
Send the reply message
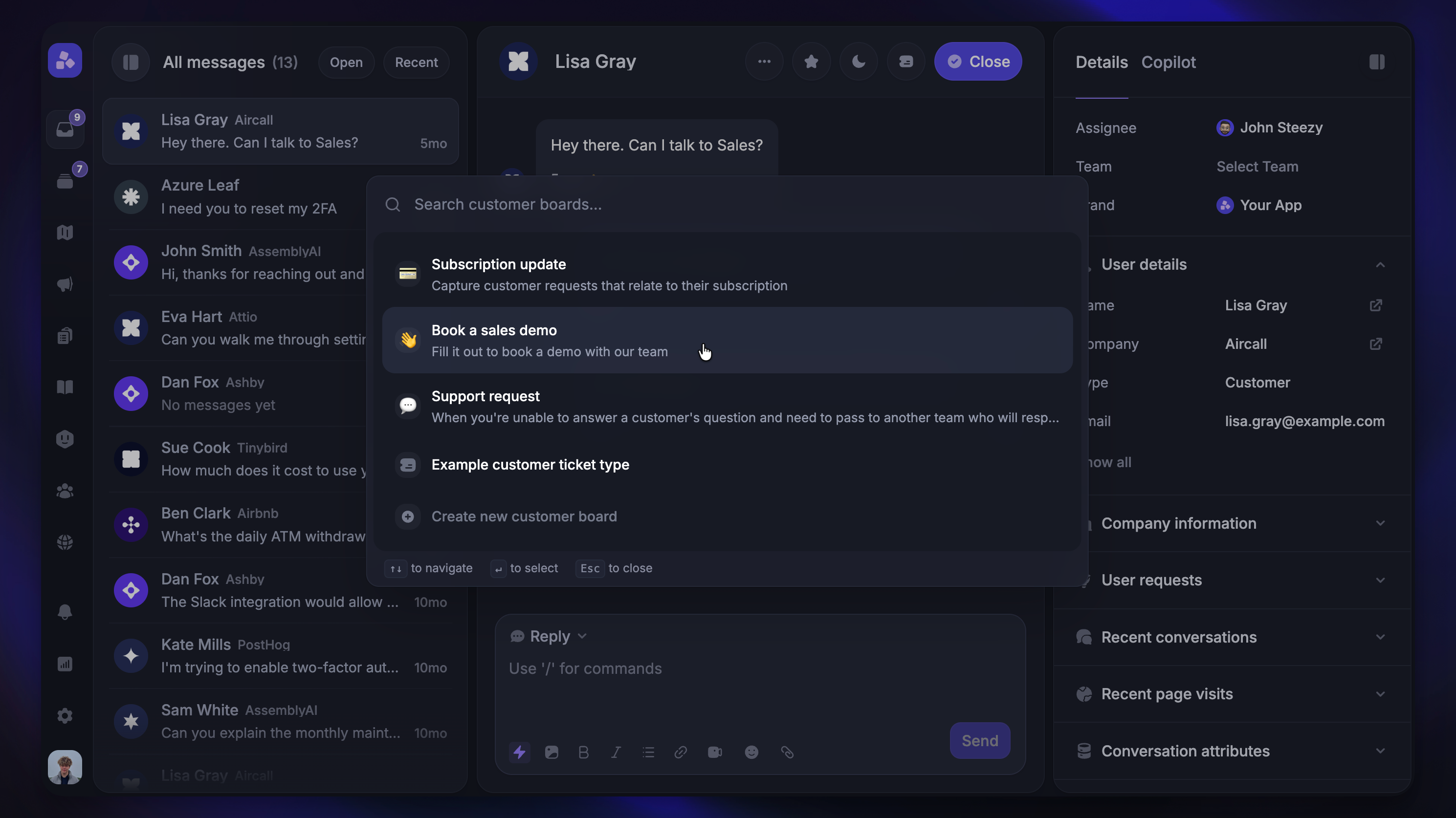[979, 741]
